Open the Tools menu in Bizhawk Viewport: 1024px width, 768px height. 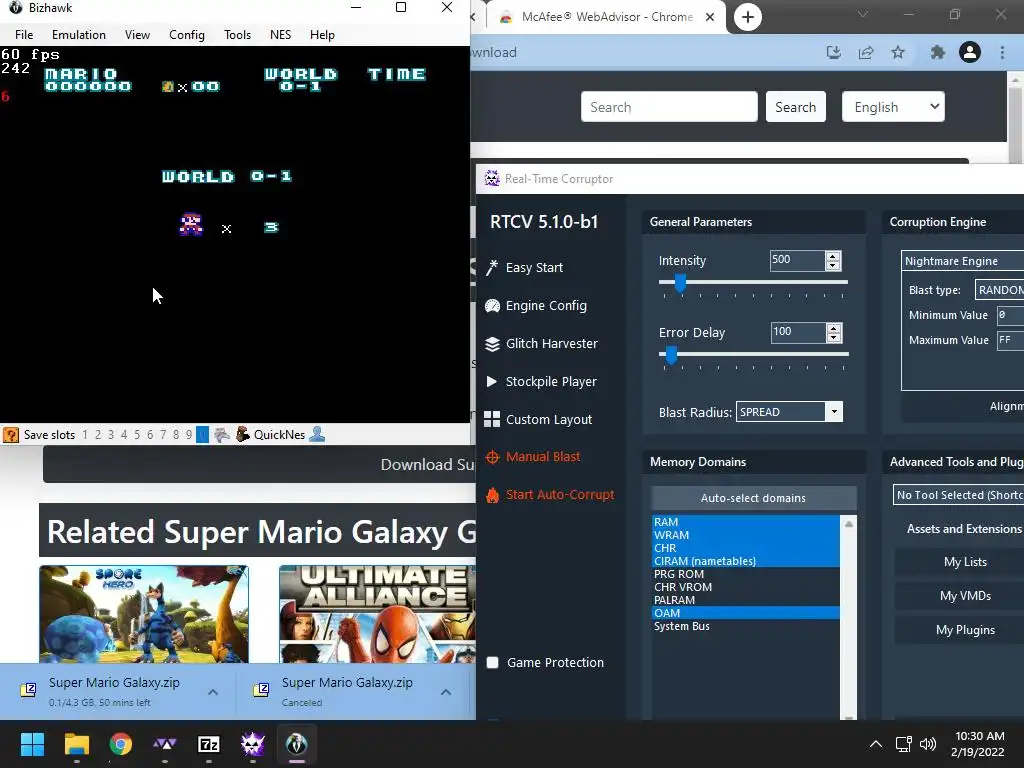[x=237, y=35]
